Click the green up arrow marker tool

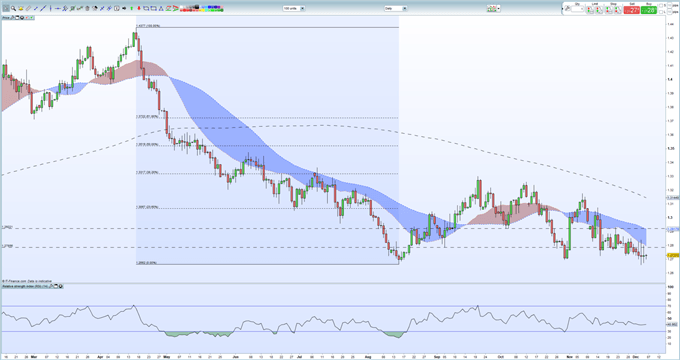click(131, 8)
